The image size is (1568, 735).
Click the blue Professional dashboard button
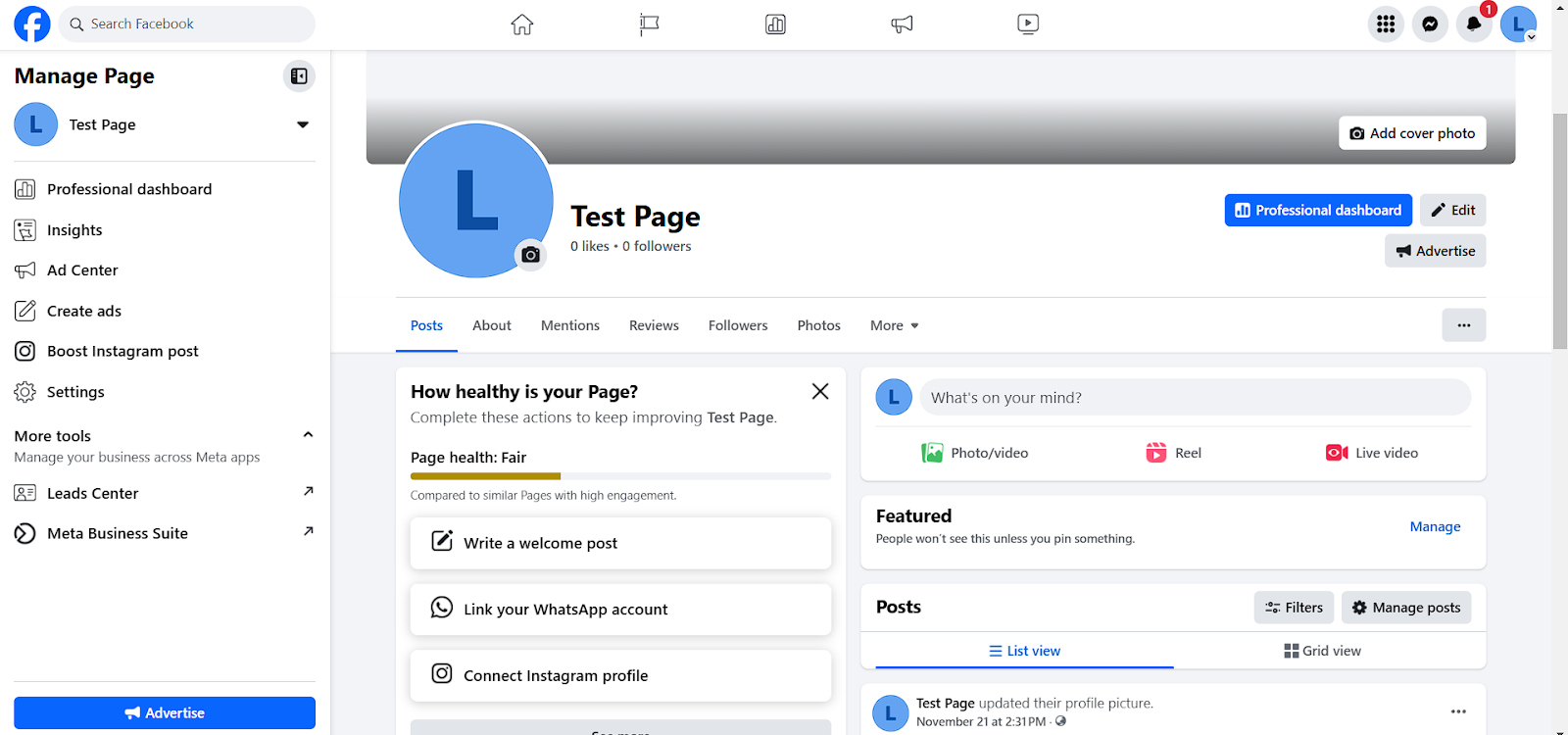click(x=1318, y=210)
